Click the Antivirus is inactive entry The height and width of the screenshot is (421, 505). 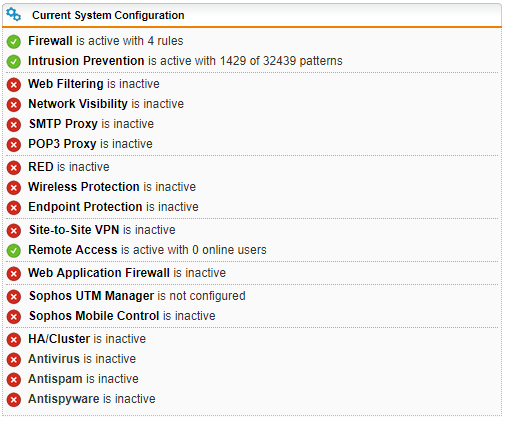tap(82, 359)
